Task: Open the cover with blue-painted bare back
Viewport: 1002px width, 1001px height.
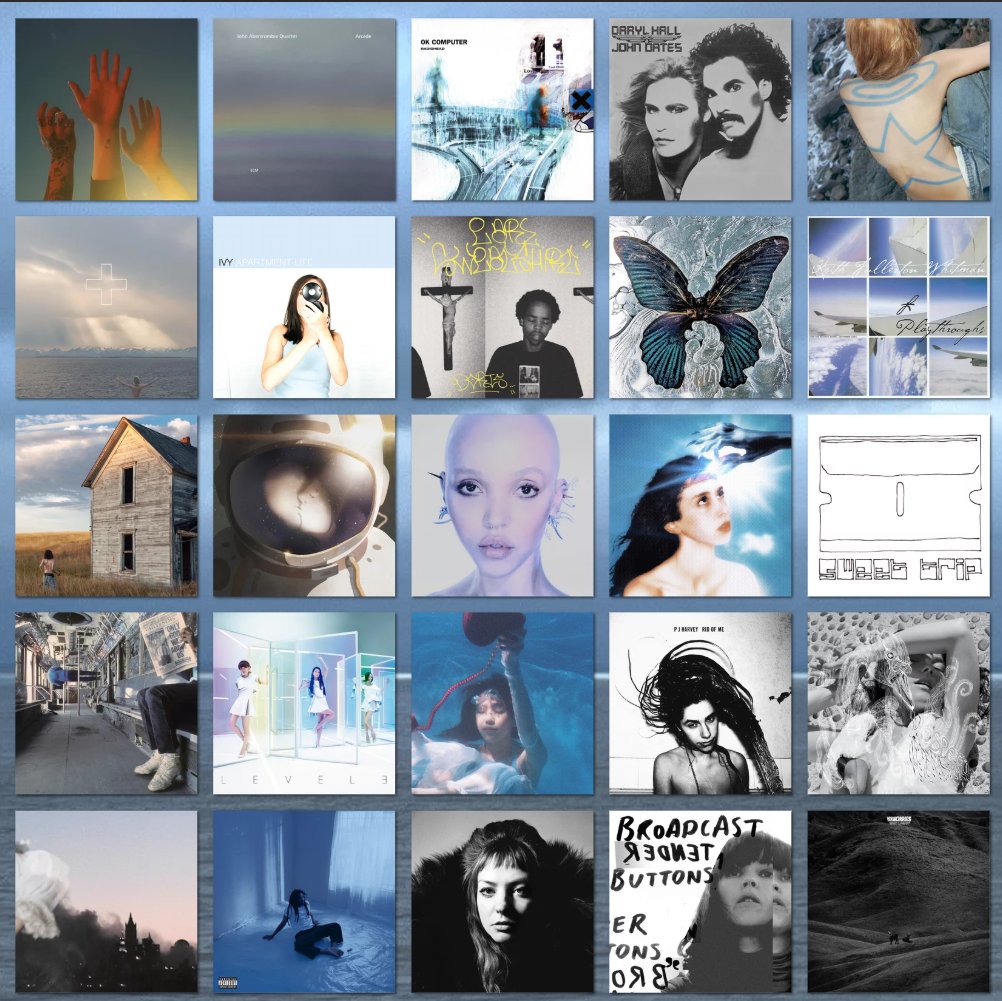Action: tap(898, 109)
